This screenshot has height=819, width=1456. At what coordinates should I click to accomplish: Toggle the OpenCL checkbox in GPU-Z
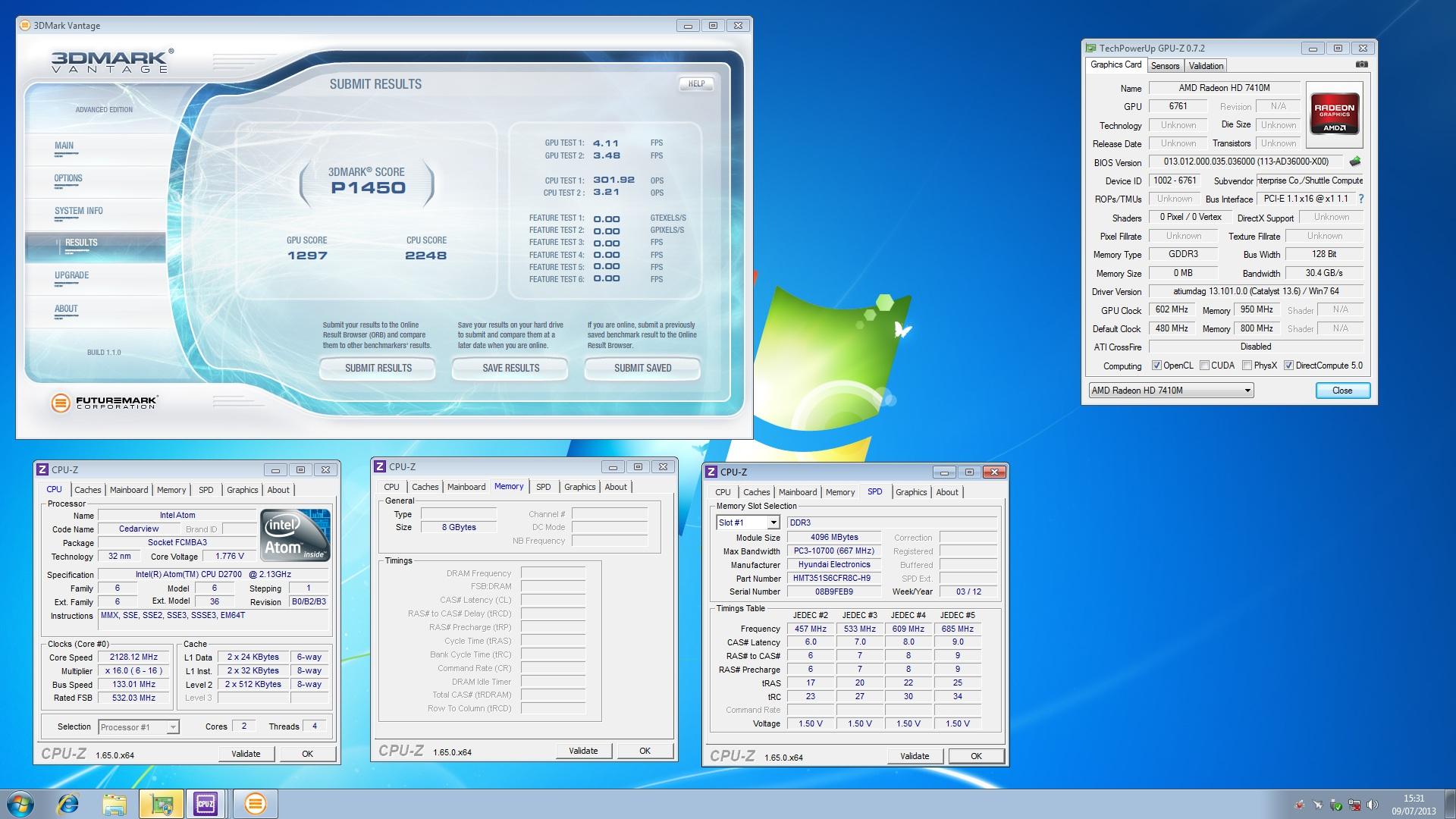click(1156, 366)
